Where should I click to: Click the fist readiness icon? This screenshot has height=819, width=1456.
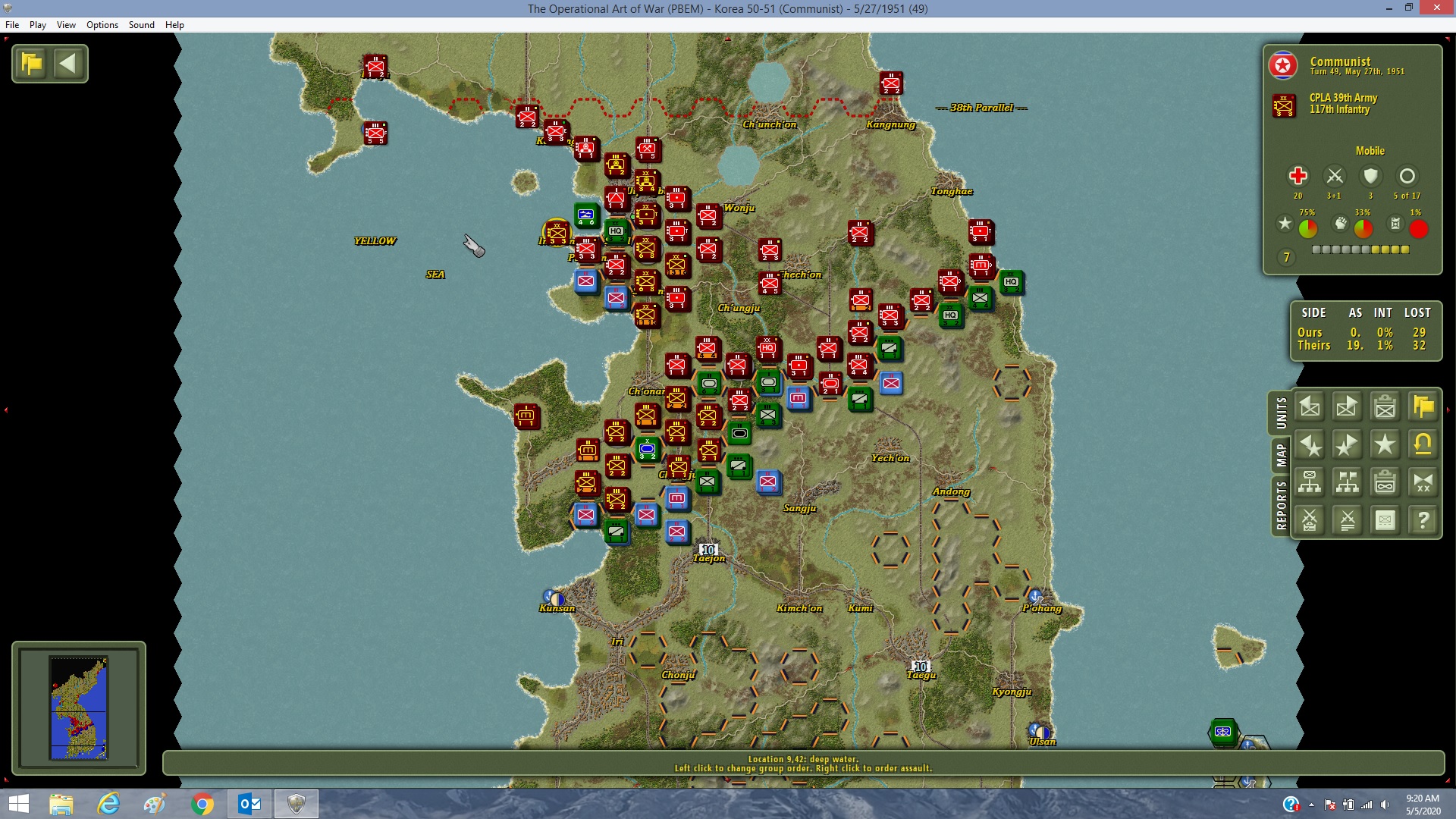click(1341, 224)
